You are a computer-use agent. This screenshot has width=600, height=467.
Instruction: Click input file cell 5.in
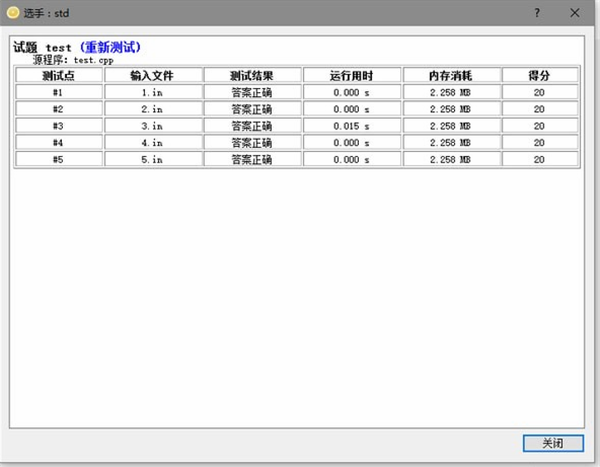153,160
